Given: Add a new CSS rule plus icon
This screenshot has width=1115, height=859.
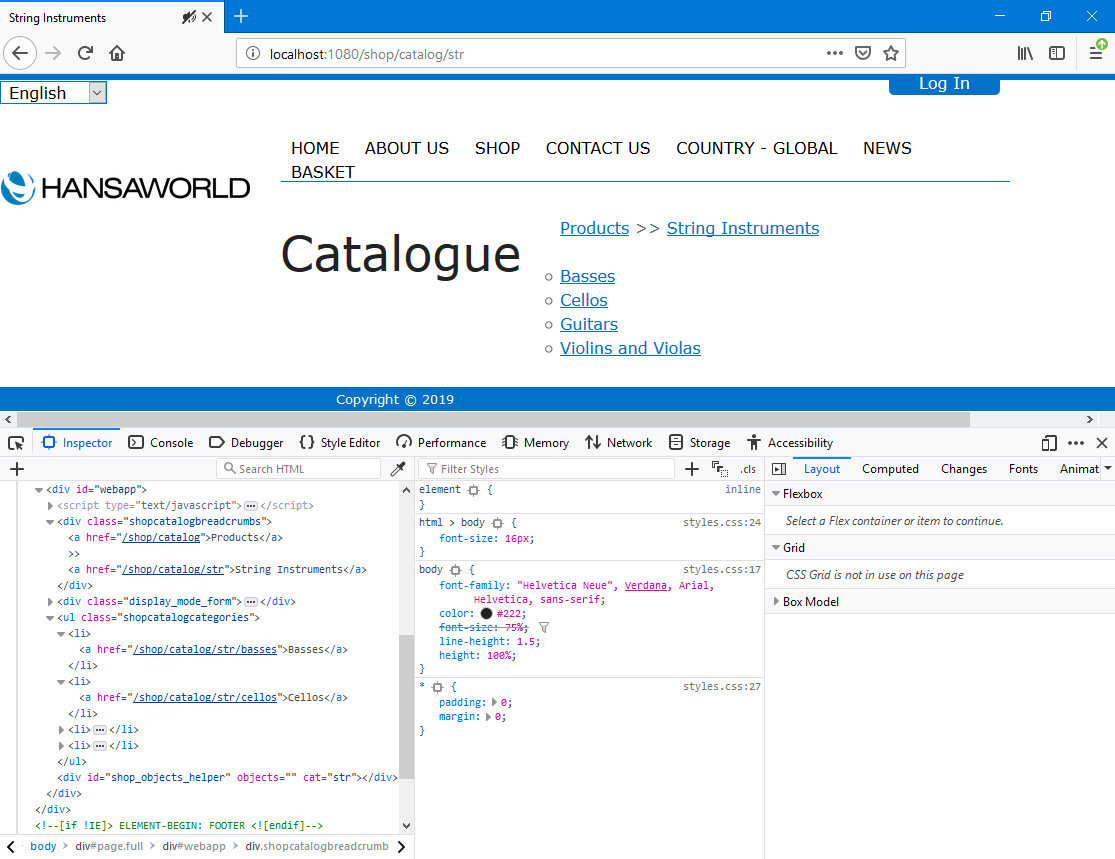Looking at the screenshot, I should [692, 469].
